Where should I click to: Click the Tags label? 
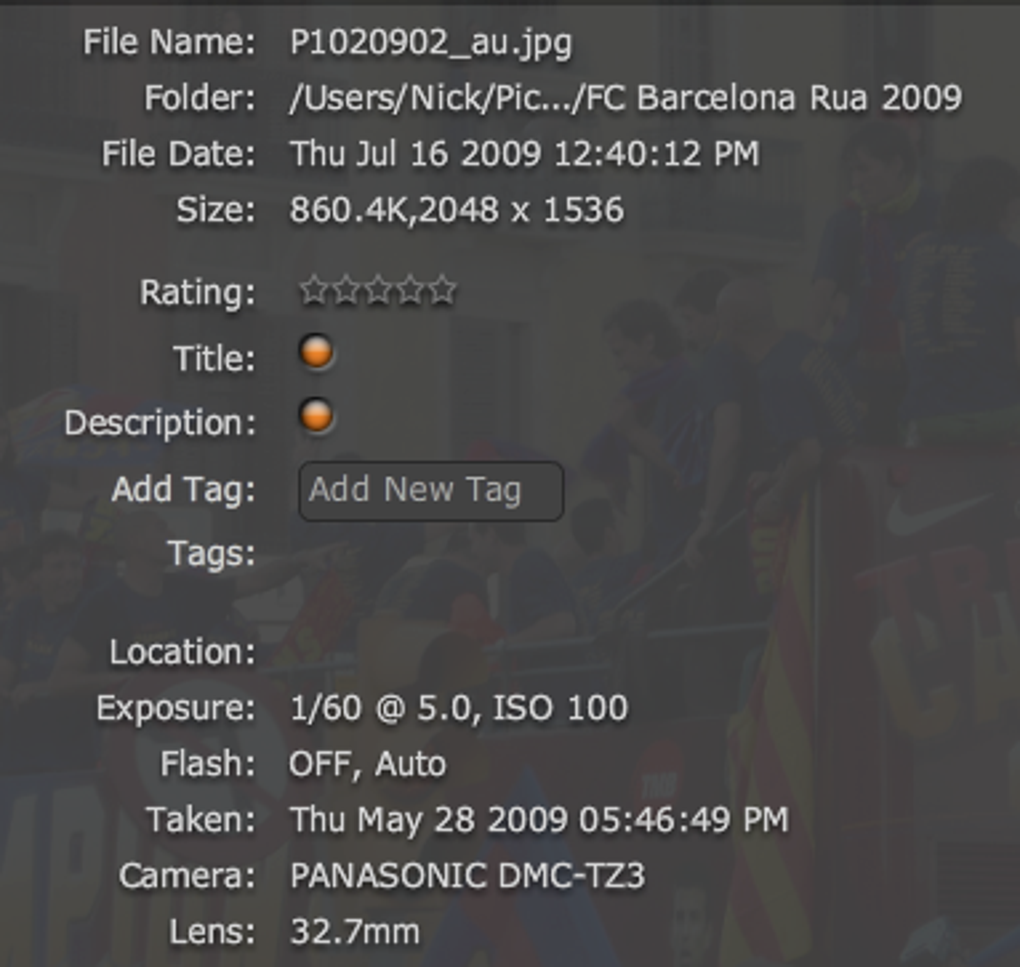(211, 555)
